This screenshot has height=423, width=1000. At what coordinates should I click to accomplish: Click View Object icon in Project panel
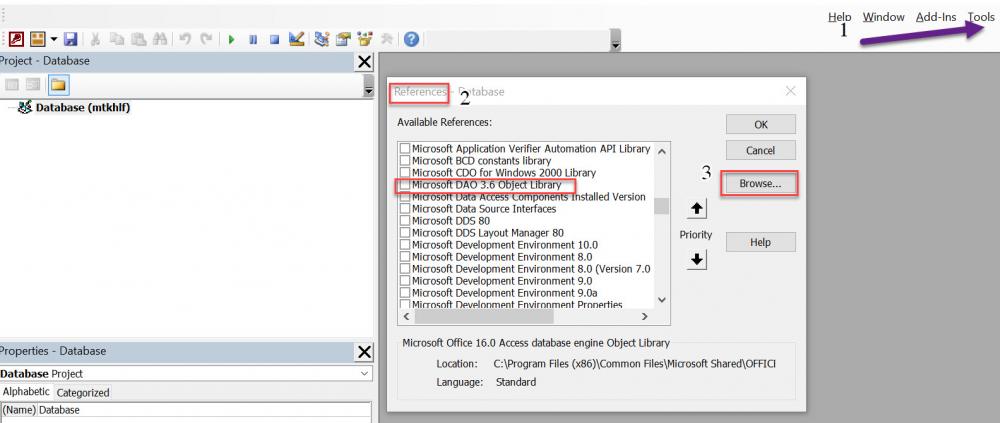tap(33, 85)
